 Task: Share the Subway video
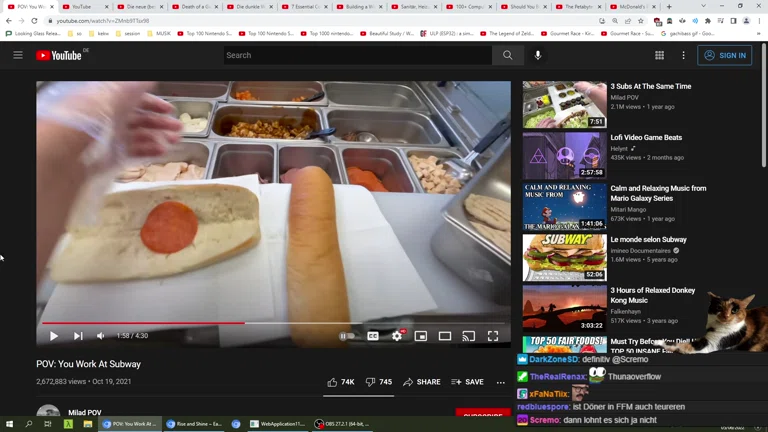pyautogui.click(x=422, y=382)
